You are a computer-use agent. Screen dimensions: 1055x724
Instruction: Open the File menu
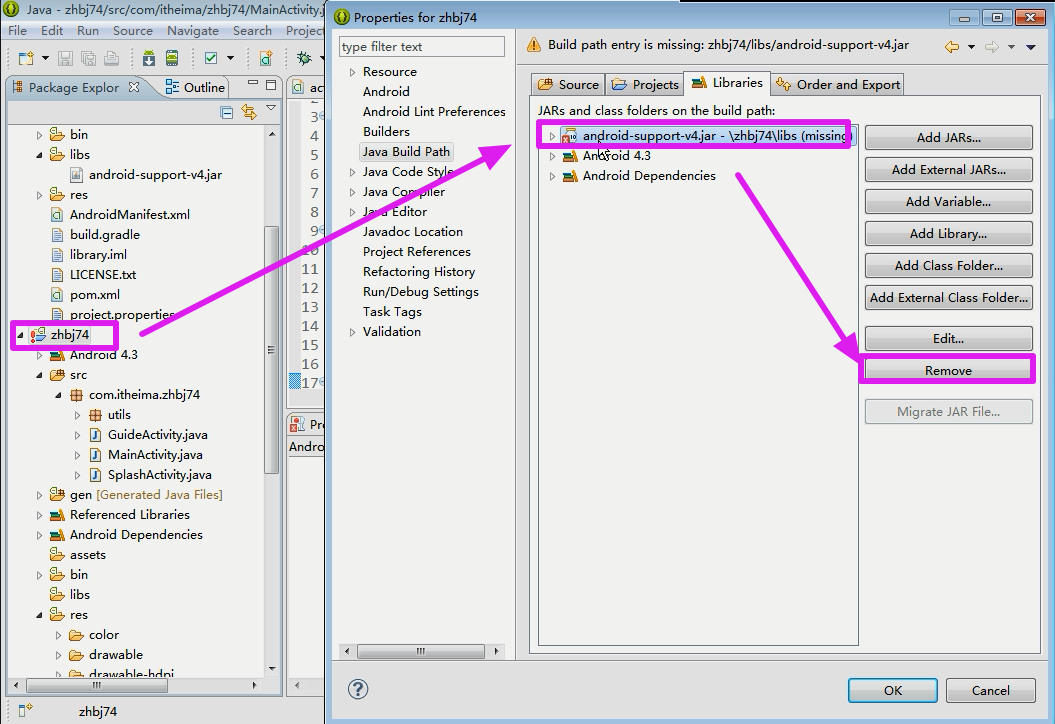point(17,30)
